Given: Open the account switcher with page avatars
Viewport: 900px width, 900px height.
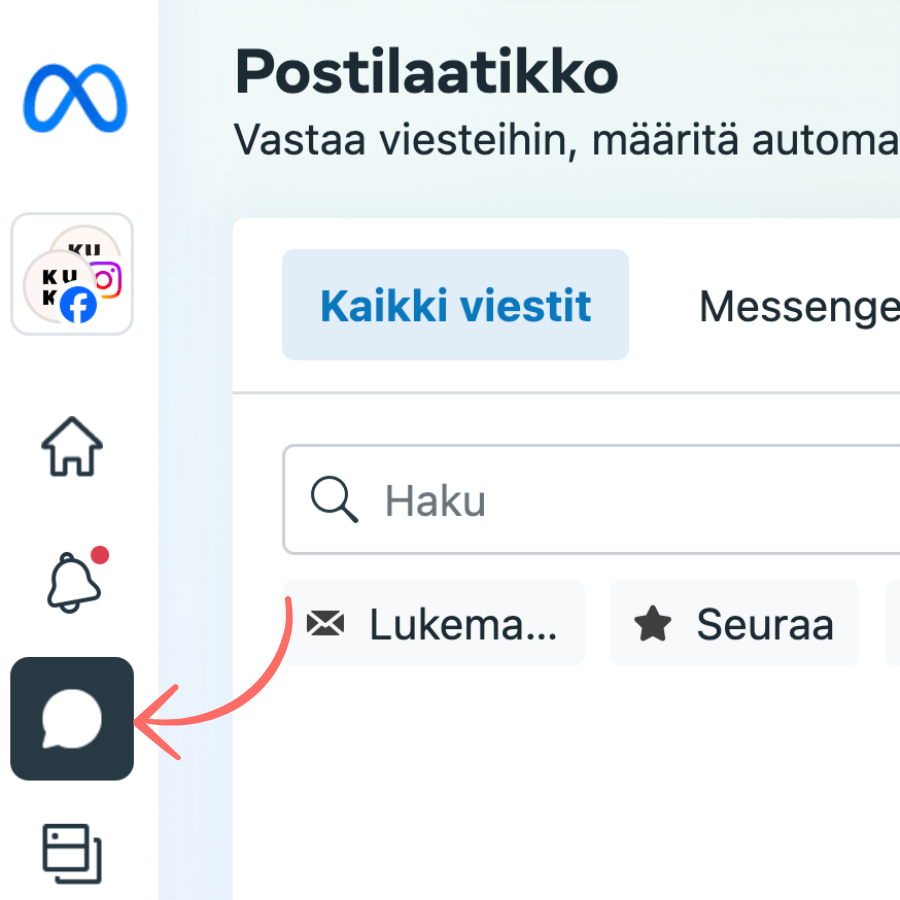Looking at the screenshot, I should [x=72, y=274].
